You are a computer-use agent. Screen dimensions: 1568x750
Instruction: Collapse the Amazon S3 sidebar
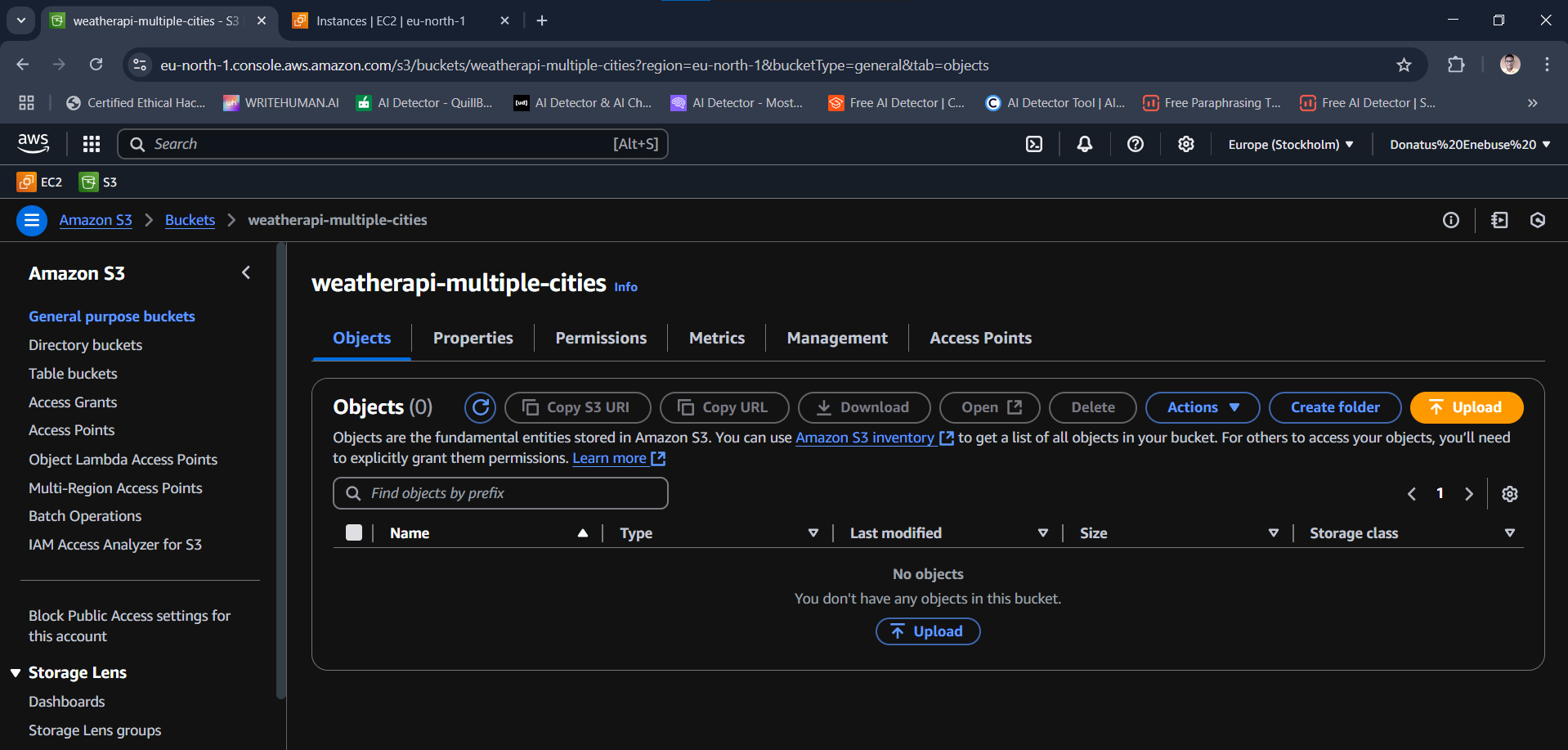[x=246, y=272]
